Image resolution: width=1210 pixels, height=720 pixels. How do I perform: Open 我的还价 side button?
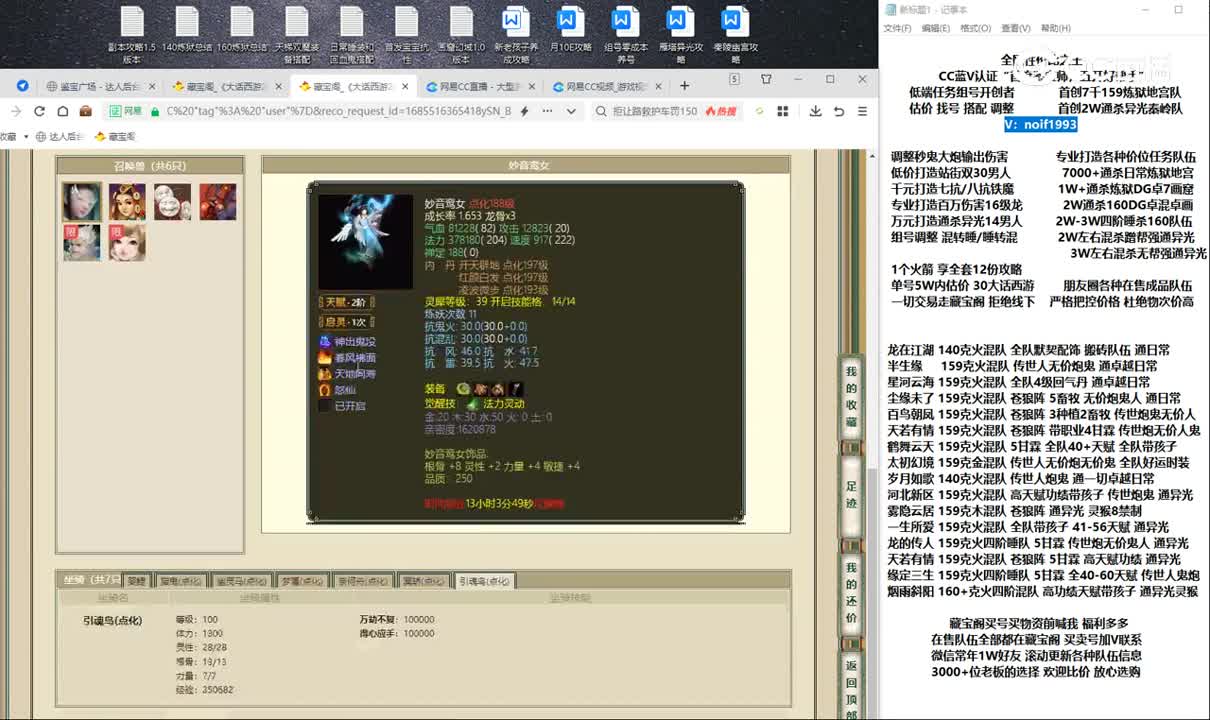coord(851,592)
